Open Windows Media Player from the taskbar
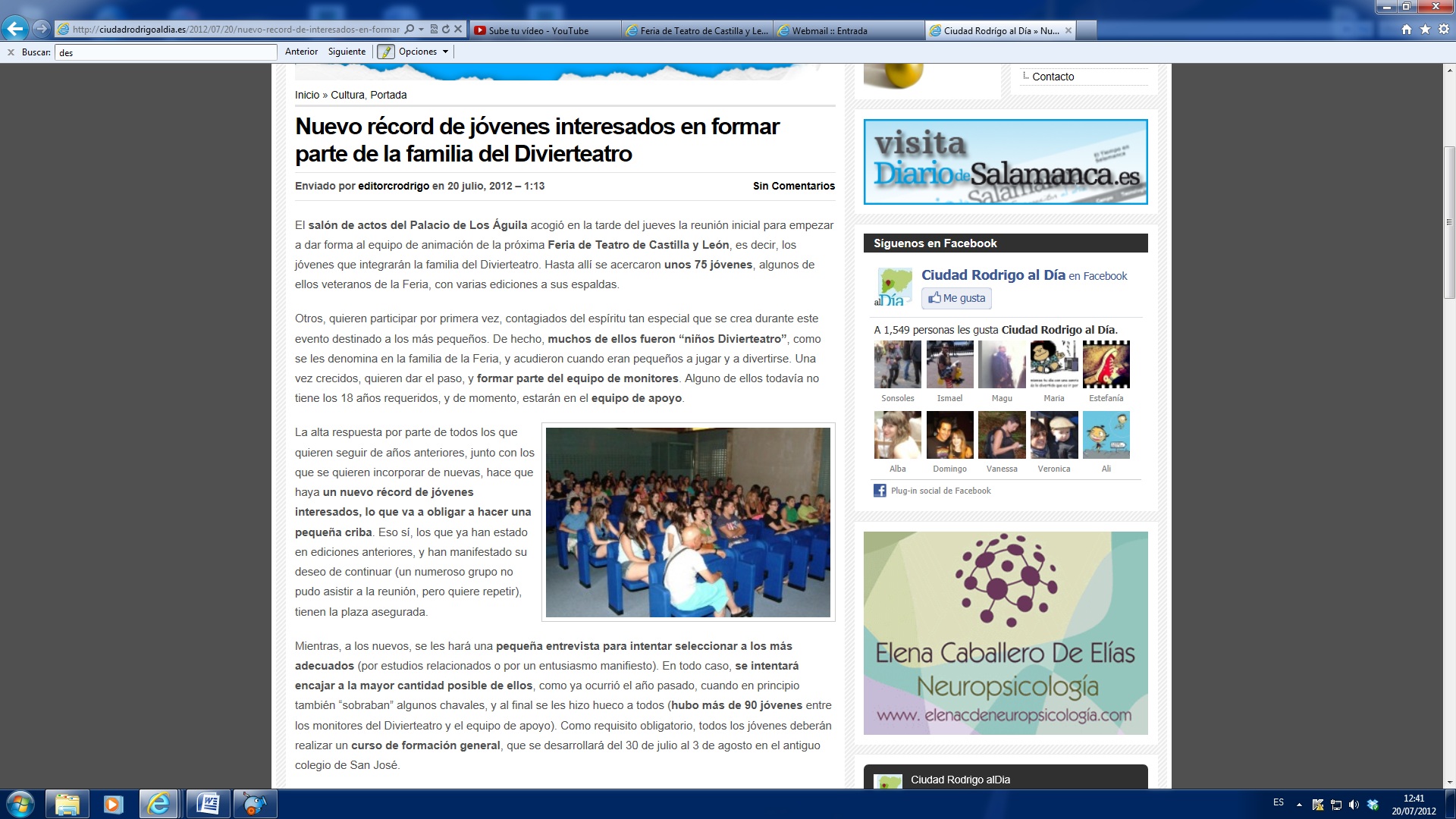 coord(113,804)
